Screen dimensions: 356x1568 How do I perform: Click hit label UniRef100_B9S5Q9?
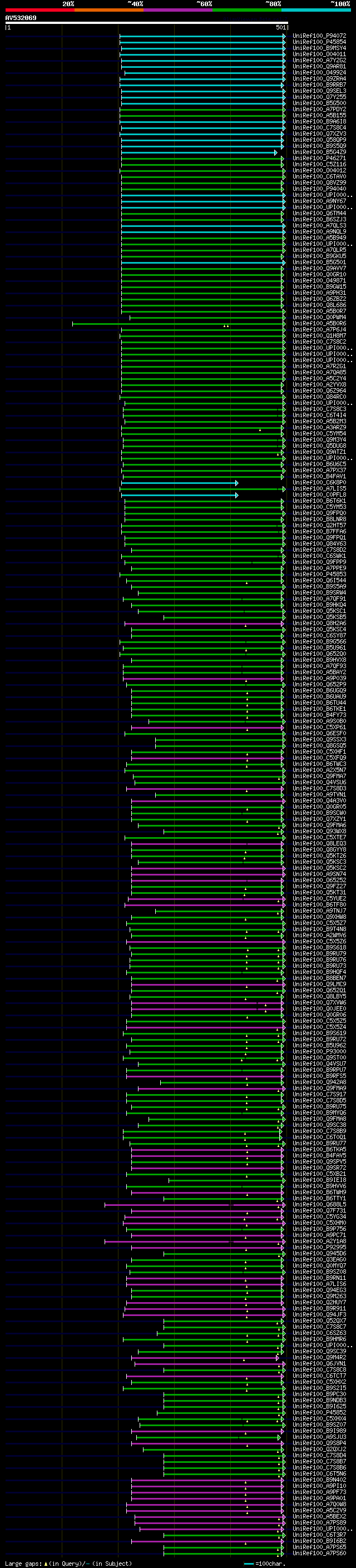coord(319,146)
